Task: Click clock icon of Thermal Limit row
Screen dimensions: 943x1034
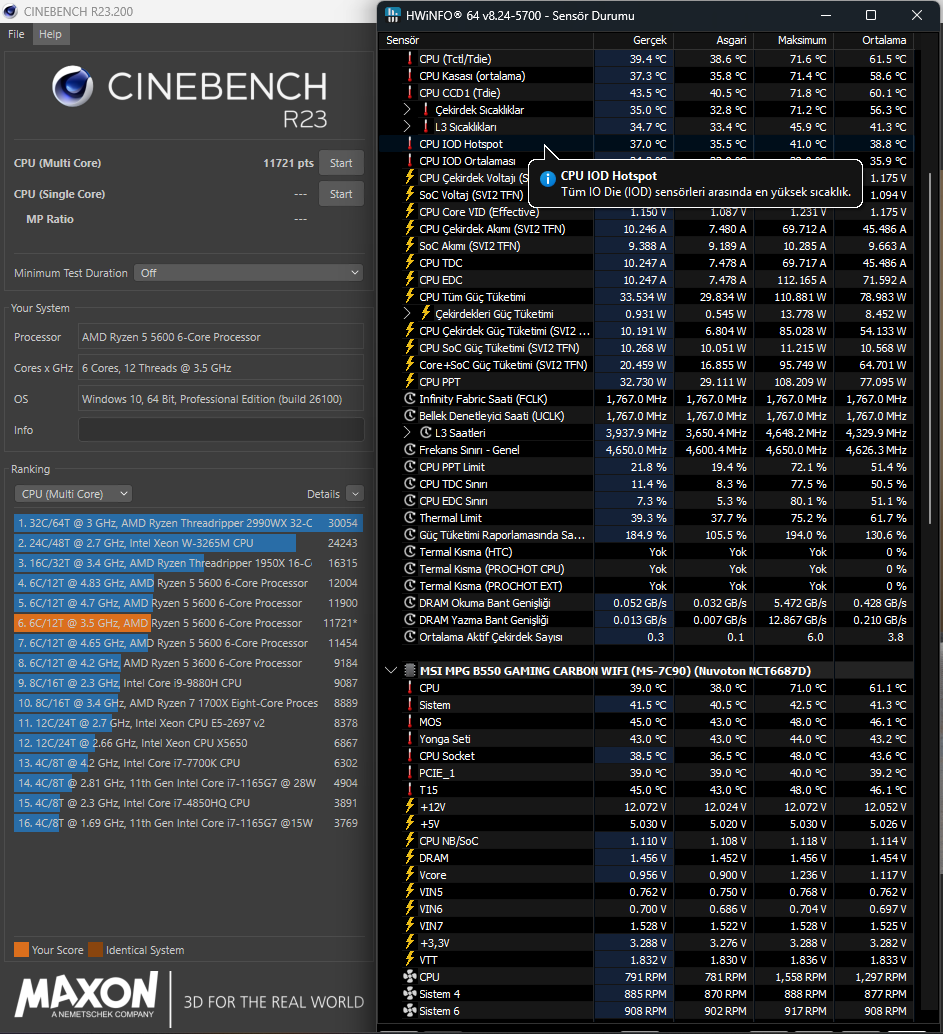Action: coord(410,518)
